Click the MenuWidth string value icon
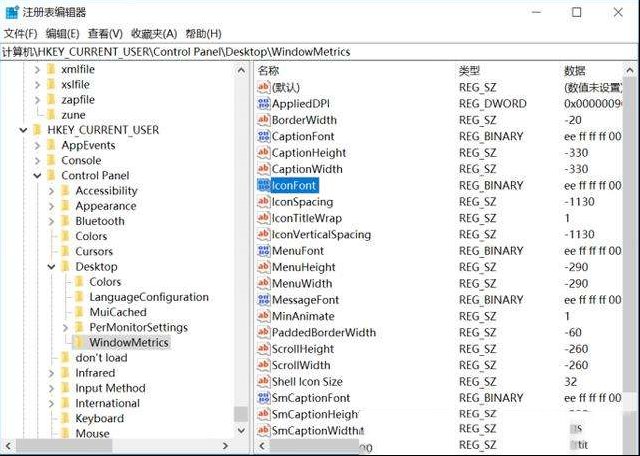This screenshot has height=456, width=640. (264, 283)
